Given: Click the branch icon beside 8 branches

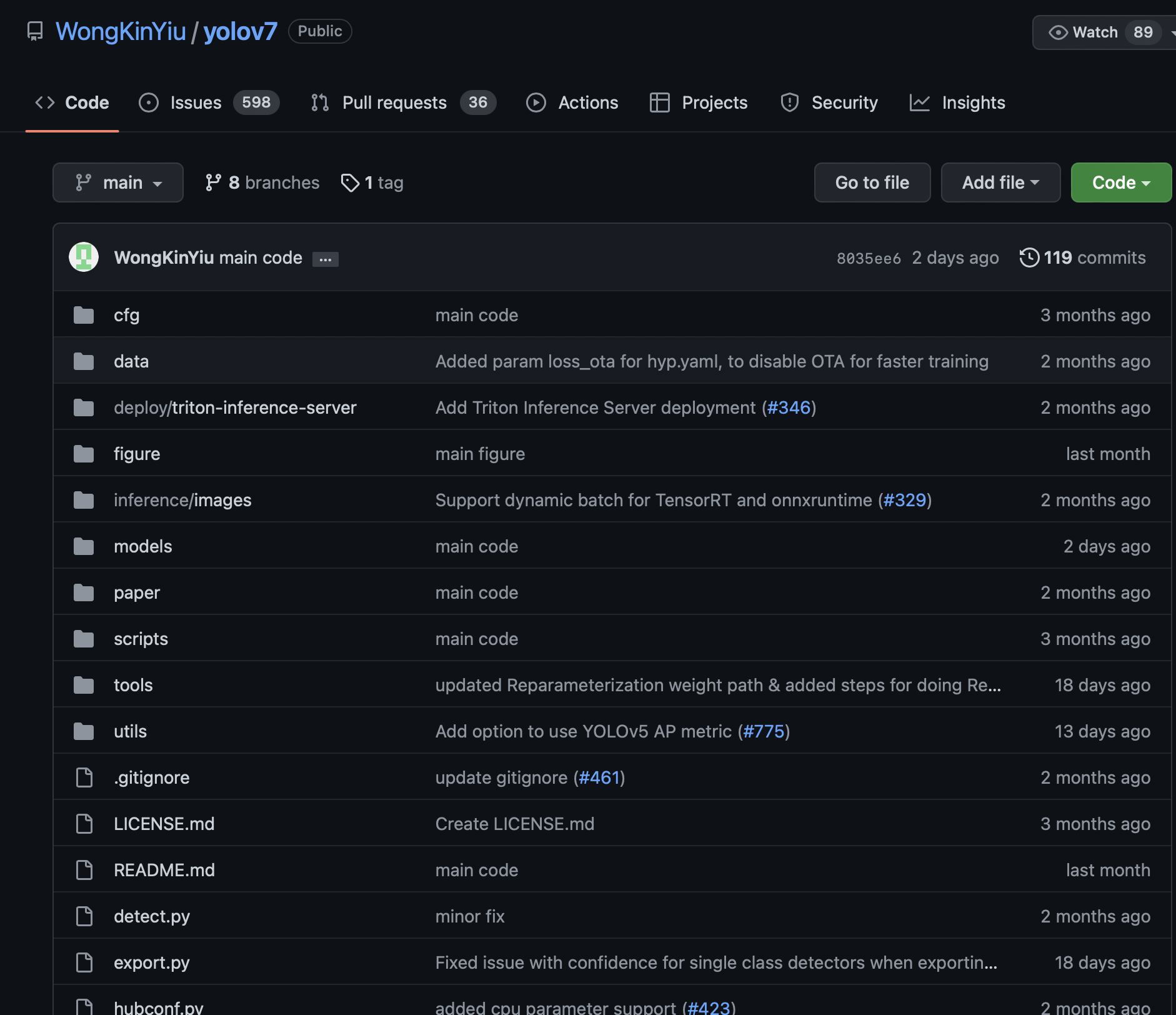Looking at the screenshot, I should pyautogui.click(x=213, y=182).
